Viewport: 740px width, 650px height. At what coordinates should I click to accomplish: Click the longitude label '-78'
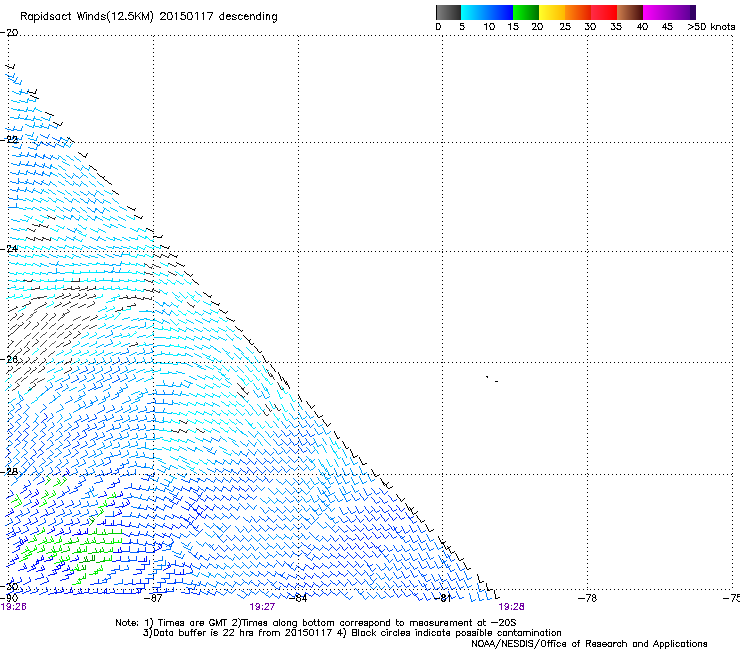587,598
